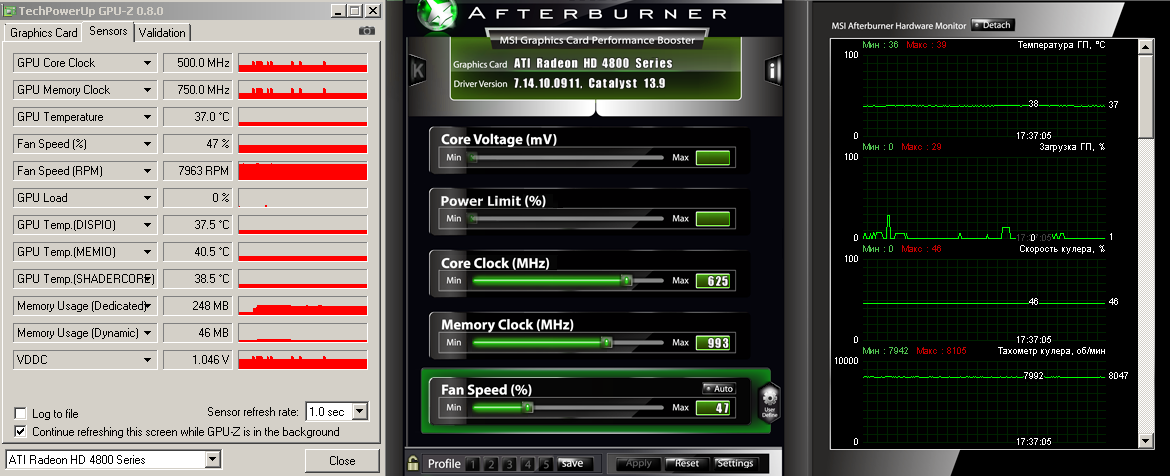Screen dimensions: 1170x476
Task: Reset Afterburner settings to default
Action: [686, 463]
